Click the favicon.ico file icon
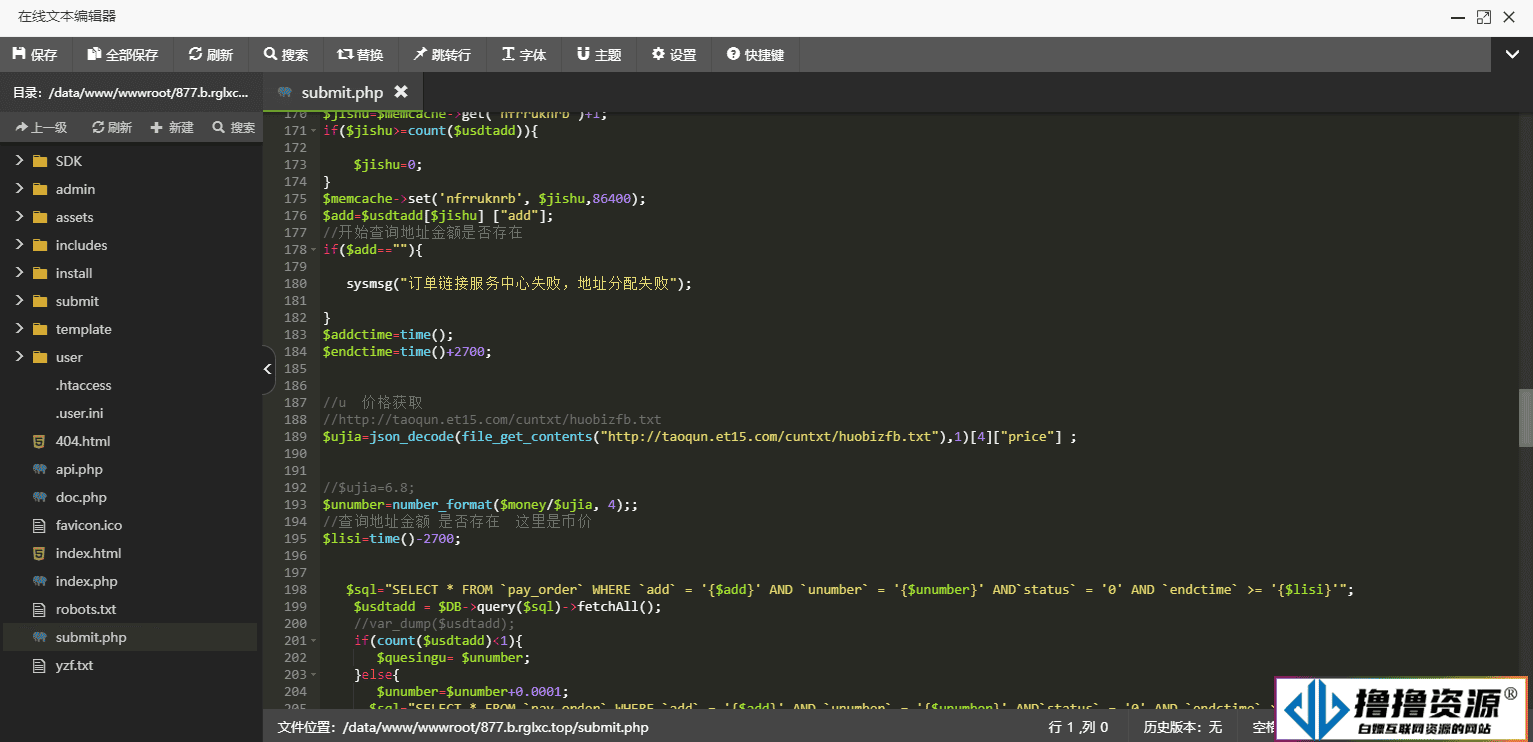Screen dimensions: 1533x742 tap(39, 525)
